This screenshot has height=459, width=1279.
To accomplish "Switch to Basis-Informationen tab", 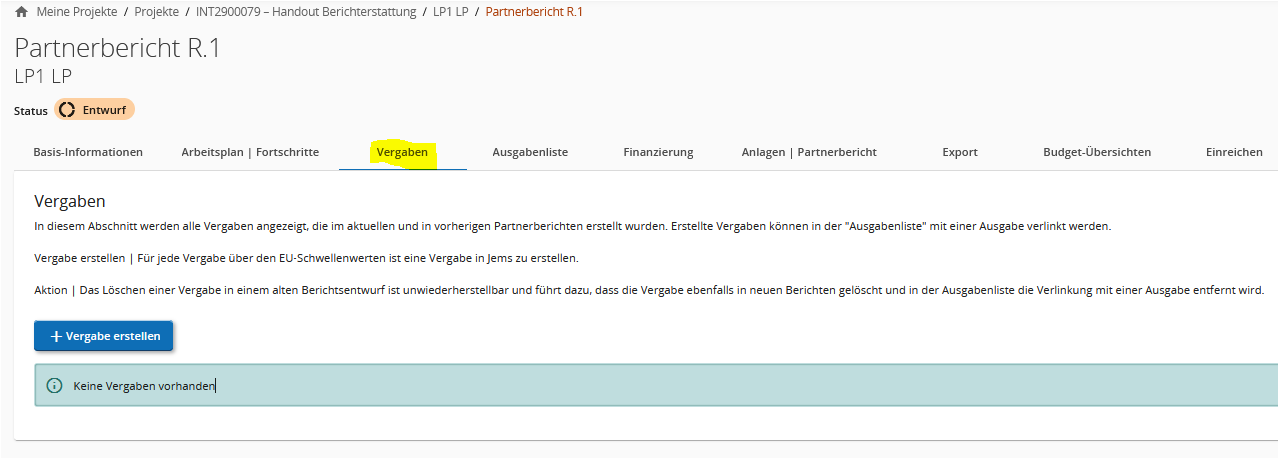I will tap(88, 152).
